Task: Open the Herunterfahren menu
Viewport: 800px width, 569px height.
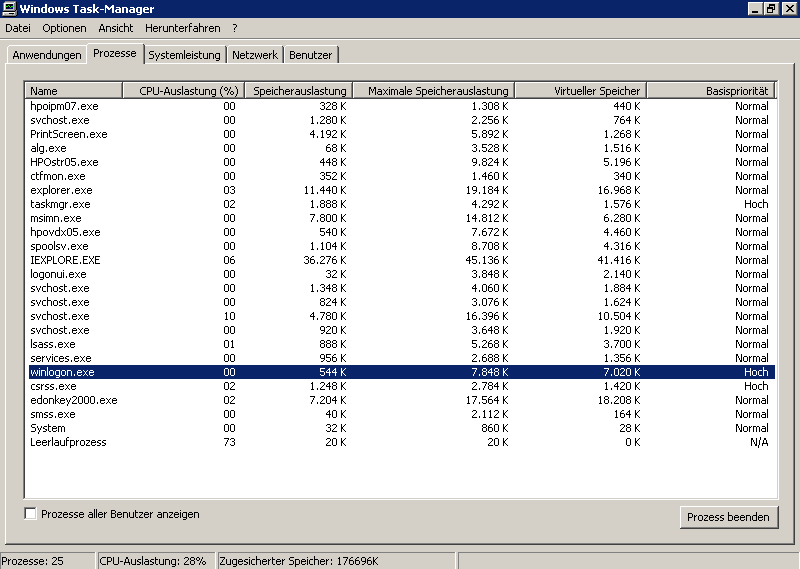Action: tap(182, 28)
